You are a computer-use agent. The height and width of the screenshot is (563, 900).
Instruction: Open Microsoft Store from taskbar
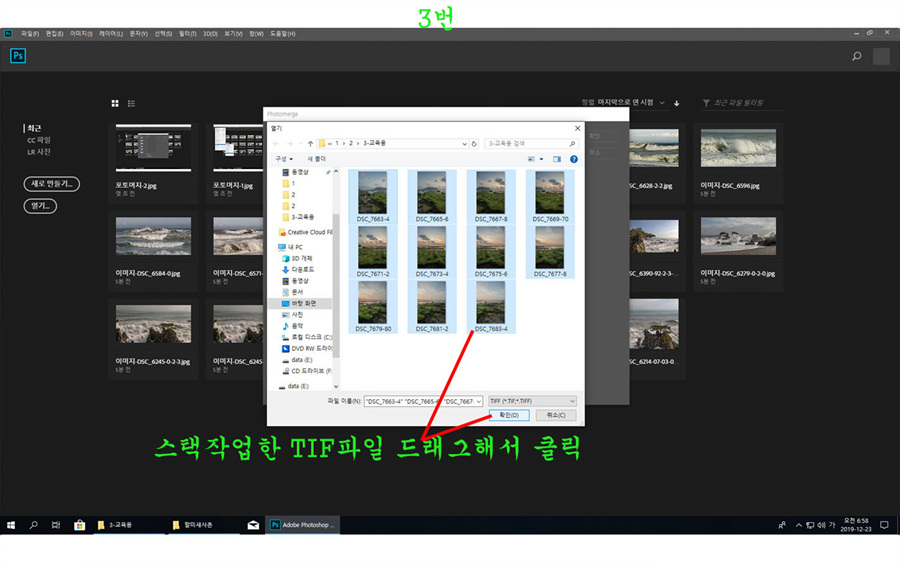point(79,525)
